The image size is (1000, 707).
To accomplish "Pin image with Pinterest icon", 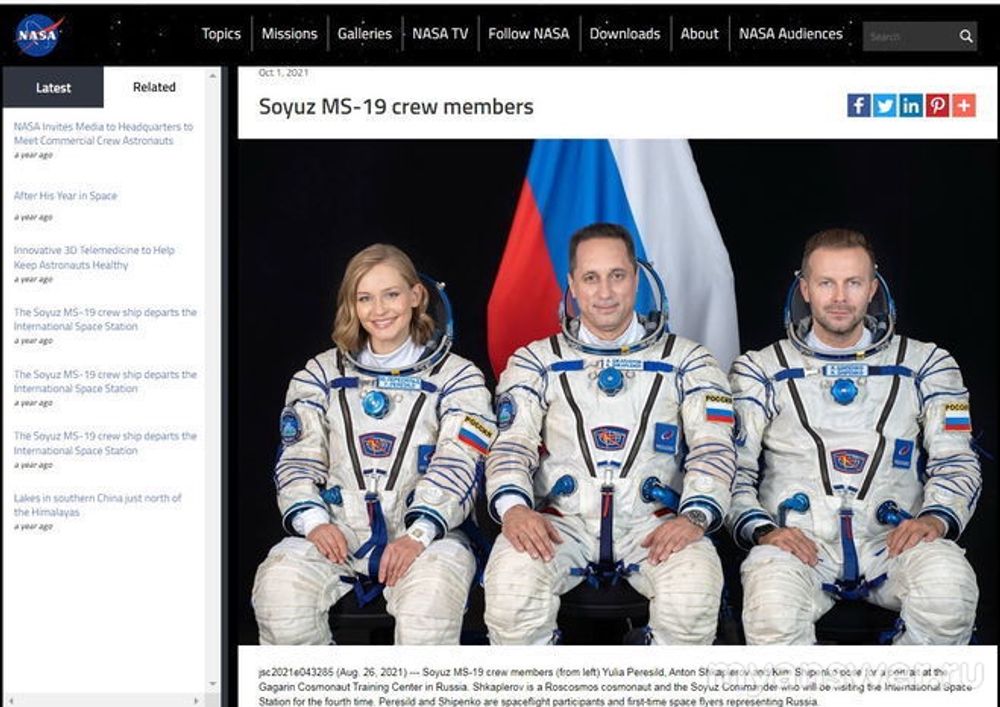I will pos(937,106).
